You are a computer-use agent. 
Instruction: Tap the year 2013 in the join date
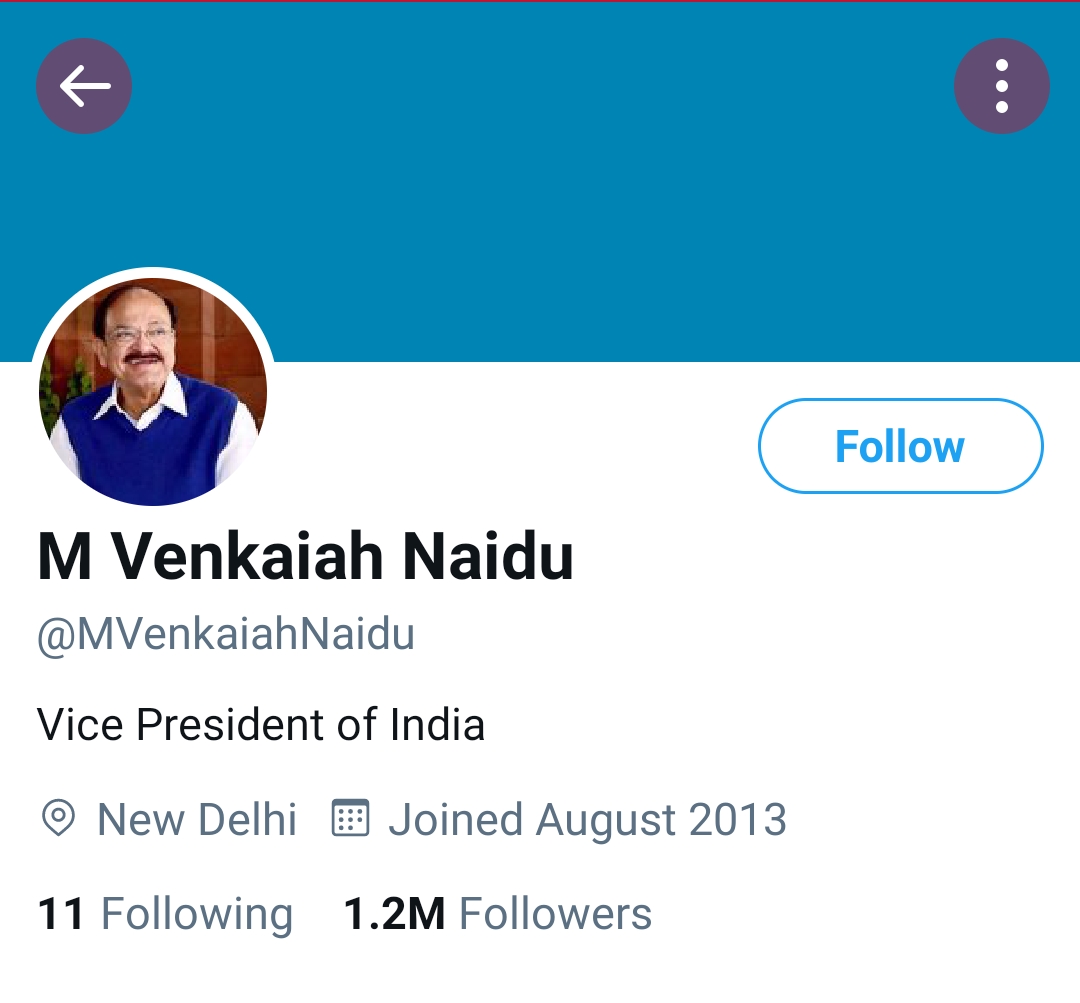pos(737,819)
